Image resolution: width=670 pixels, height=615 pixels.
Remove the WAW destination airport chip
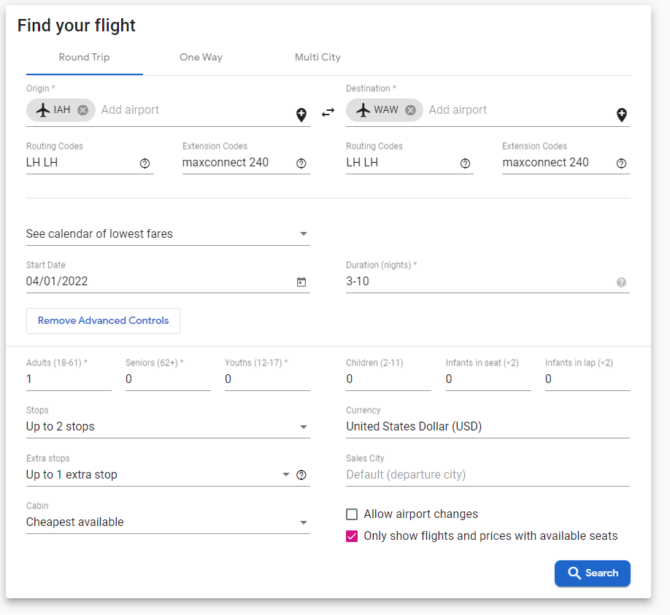pos(410,110)
